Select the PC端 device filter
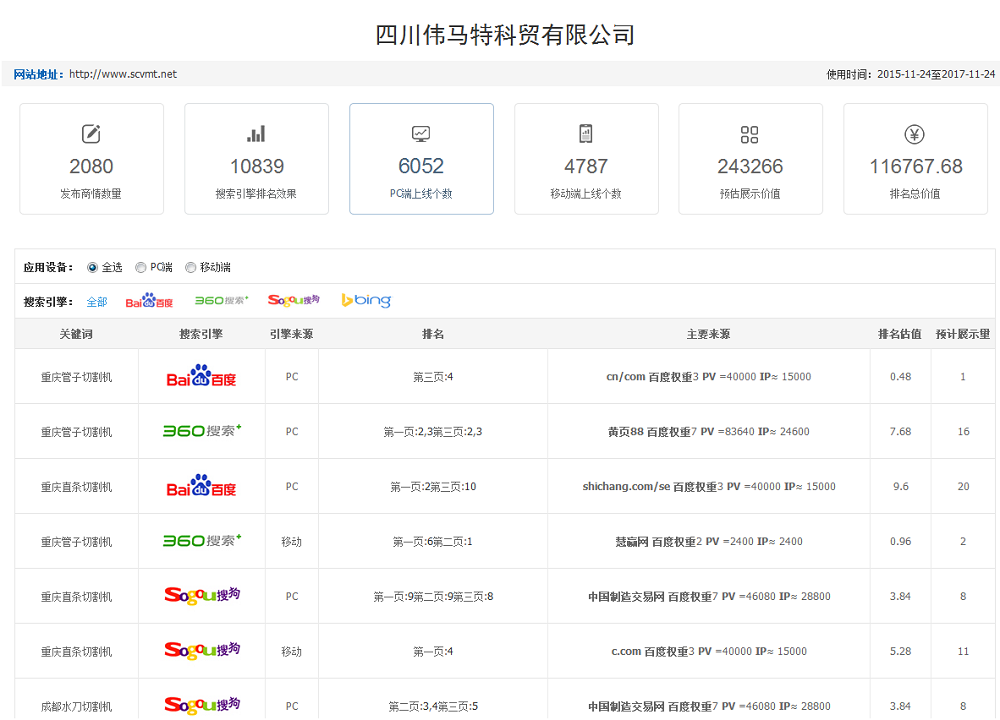Image resolution: width=1000 pixels, height=720 pixels. point(139,267)
